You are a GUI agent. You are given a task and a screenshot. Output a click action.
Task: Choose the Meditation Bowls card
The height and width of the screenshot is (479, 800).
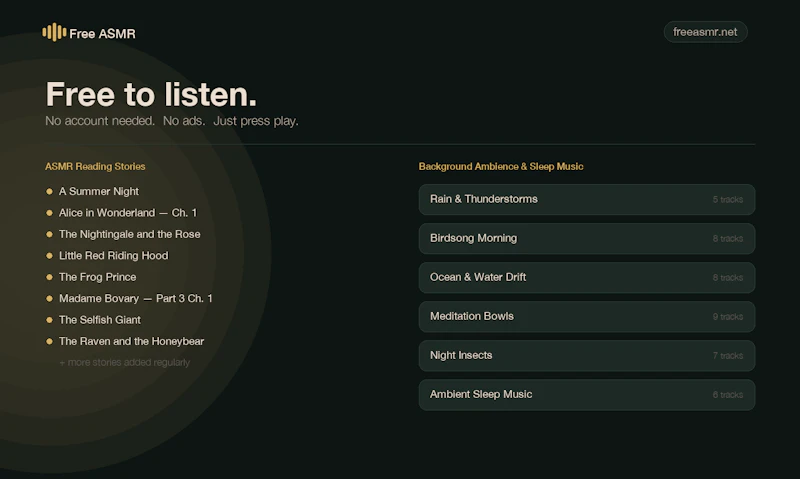tap(587, 316)
